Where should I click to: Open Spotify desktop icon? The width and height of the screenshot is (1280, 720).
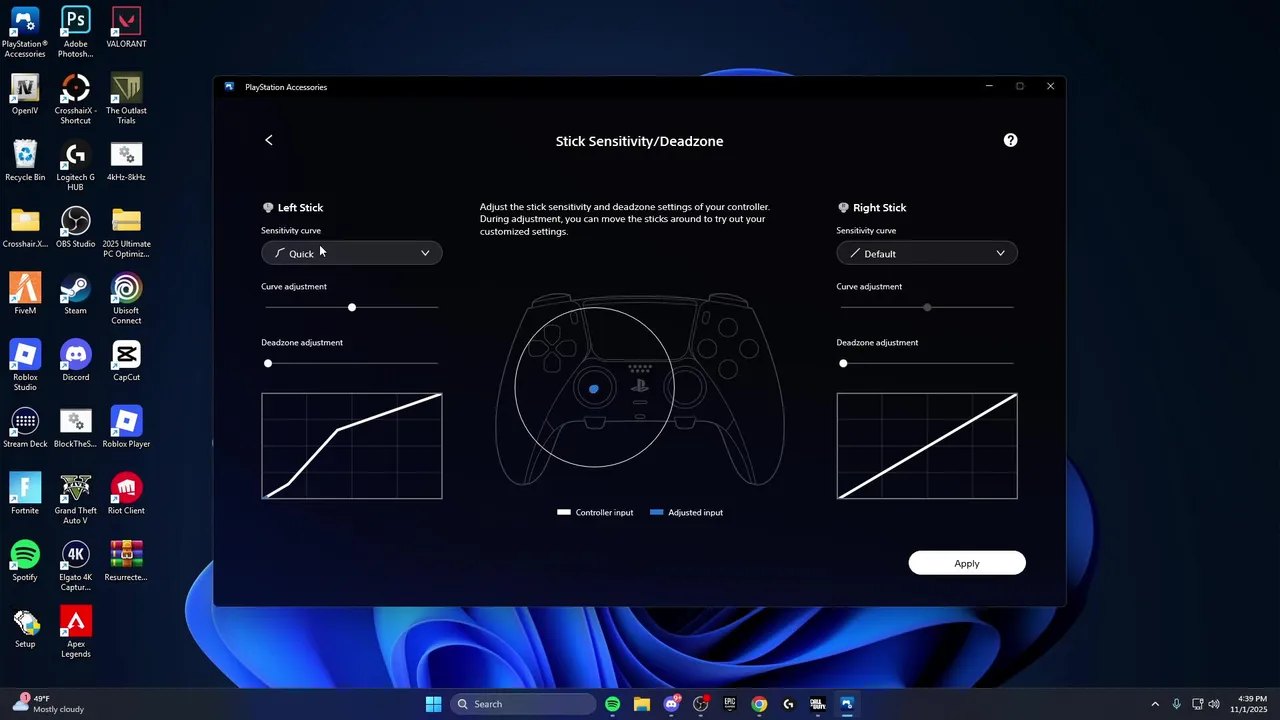(25, 561)
